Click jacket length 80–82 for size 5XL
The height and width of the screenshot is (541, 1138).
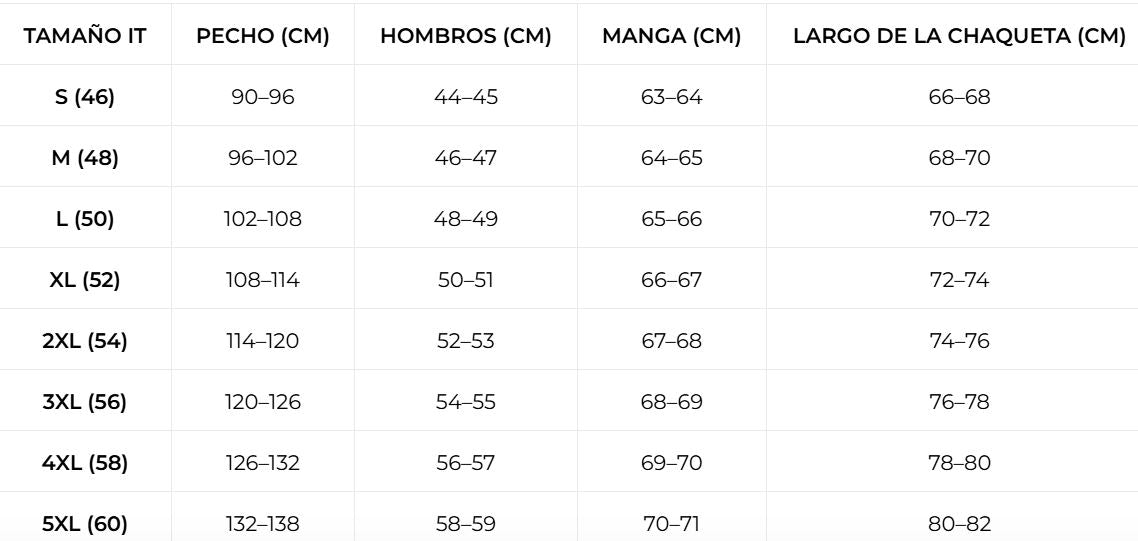(x=959, y=524)
